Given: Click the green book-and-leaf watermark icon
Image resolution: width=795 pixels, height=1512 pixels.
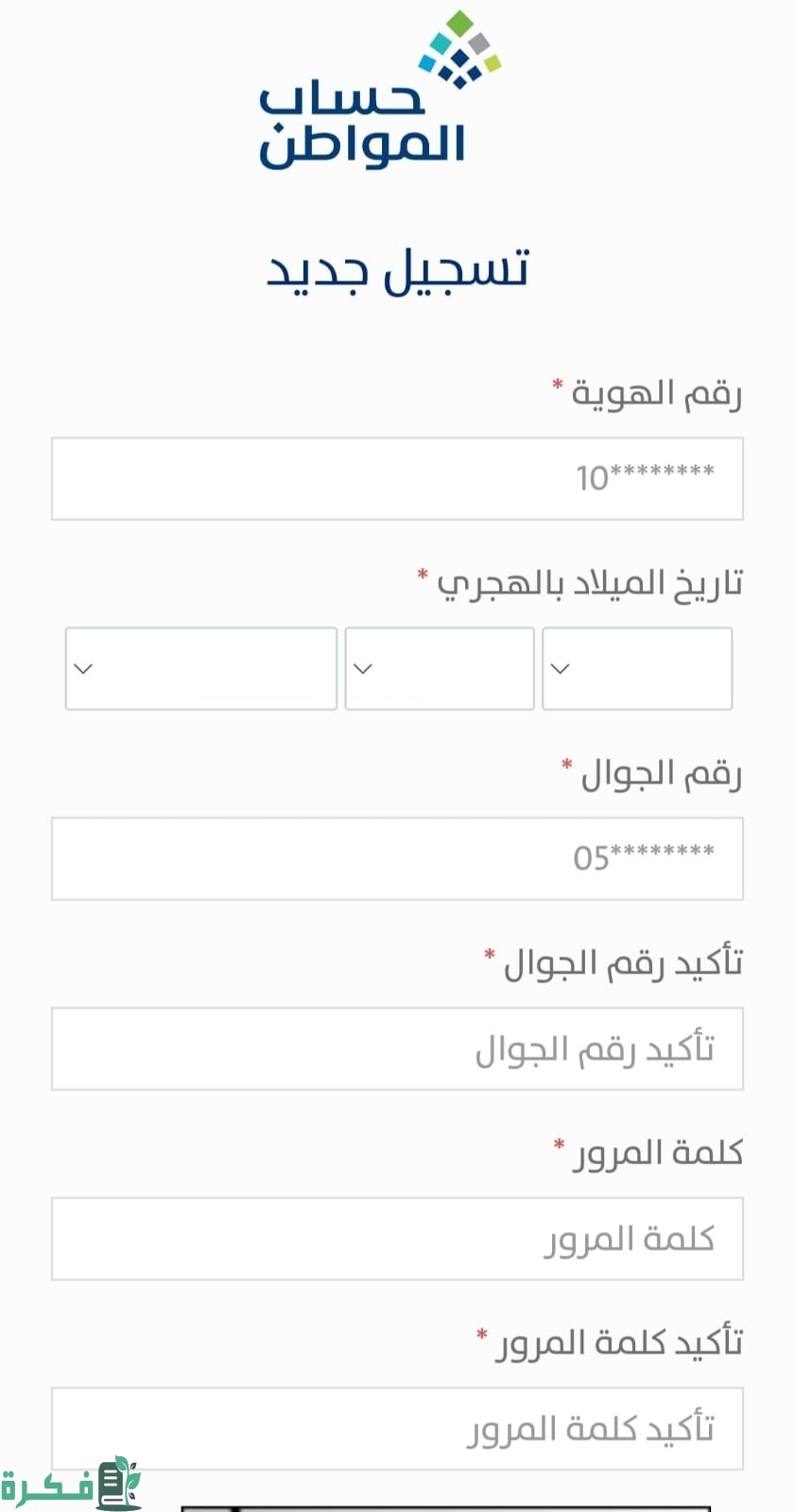Looking at the screenshot, I should pos(119,1482).
